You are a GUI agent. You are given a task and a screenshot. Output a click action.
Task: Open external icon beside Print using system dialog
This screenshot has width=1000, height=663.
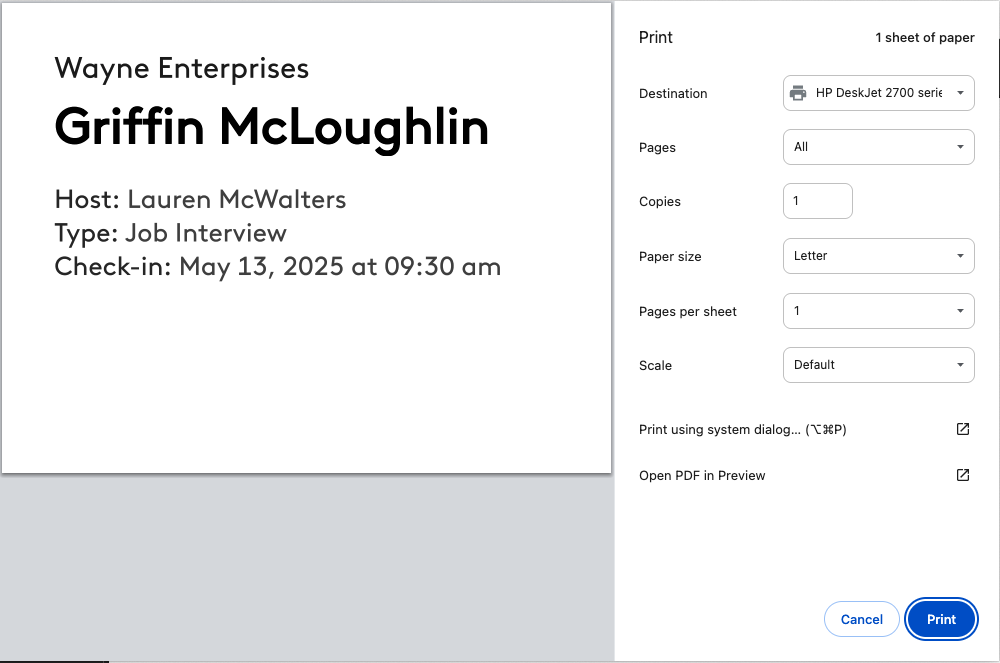tap(963, 429)
